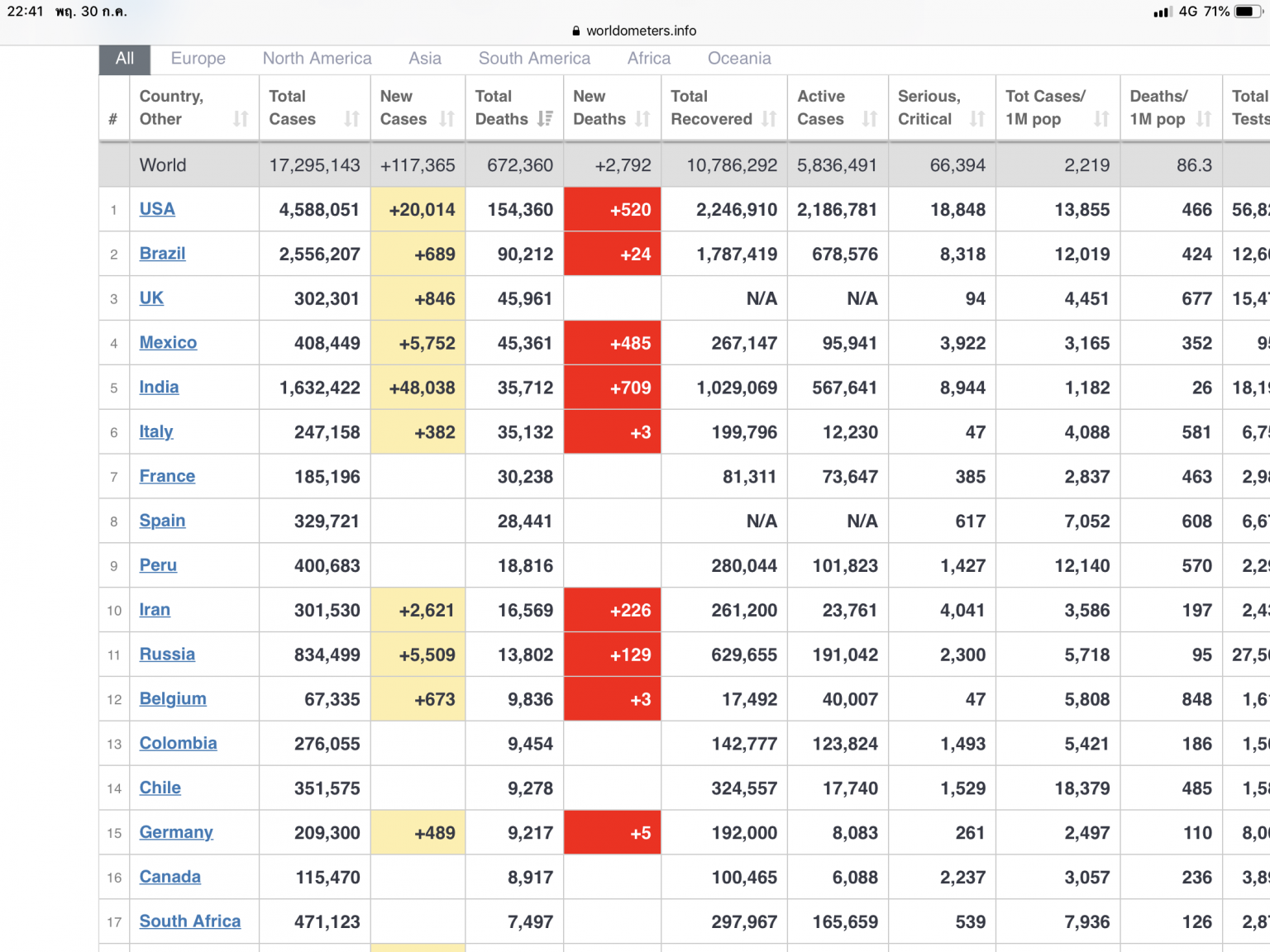Sort table by Total Recovered arrows
This screenshot has width=1270, height=952.
pyautogui.click(x=770, y=119)
